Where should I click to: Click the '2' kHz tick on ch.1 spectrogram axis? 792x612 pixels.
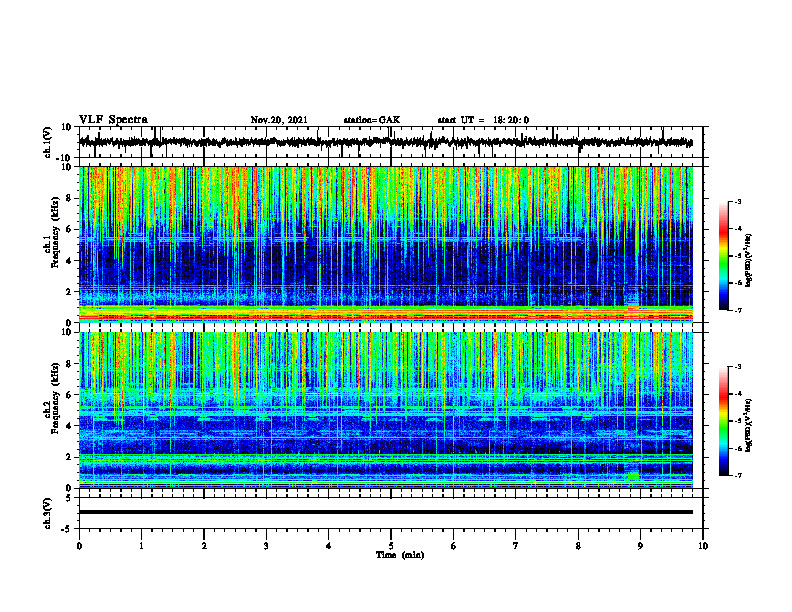pyautogui.click(x=70, y=292)
